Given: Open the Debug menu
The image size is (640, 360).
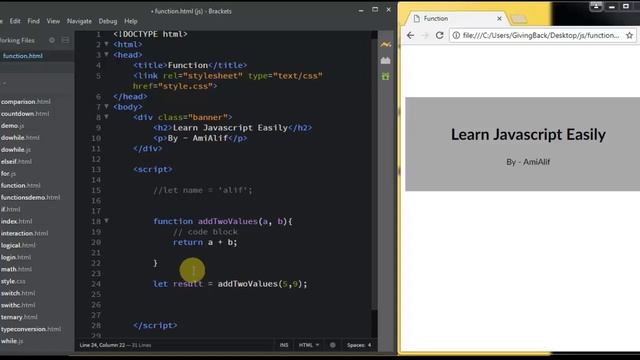Looking at the screenshot, I should (108, 21).
